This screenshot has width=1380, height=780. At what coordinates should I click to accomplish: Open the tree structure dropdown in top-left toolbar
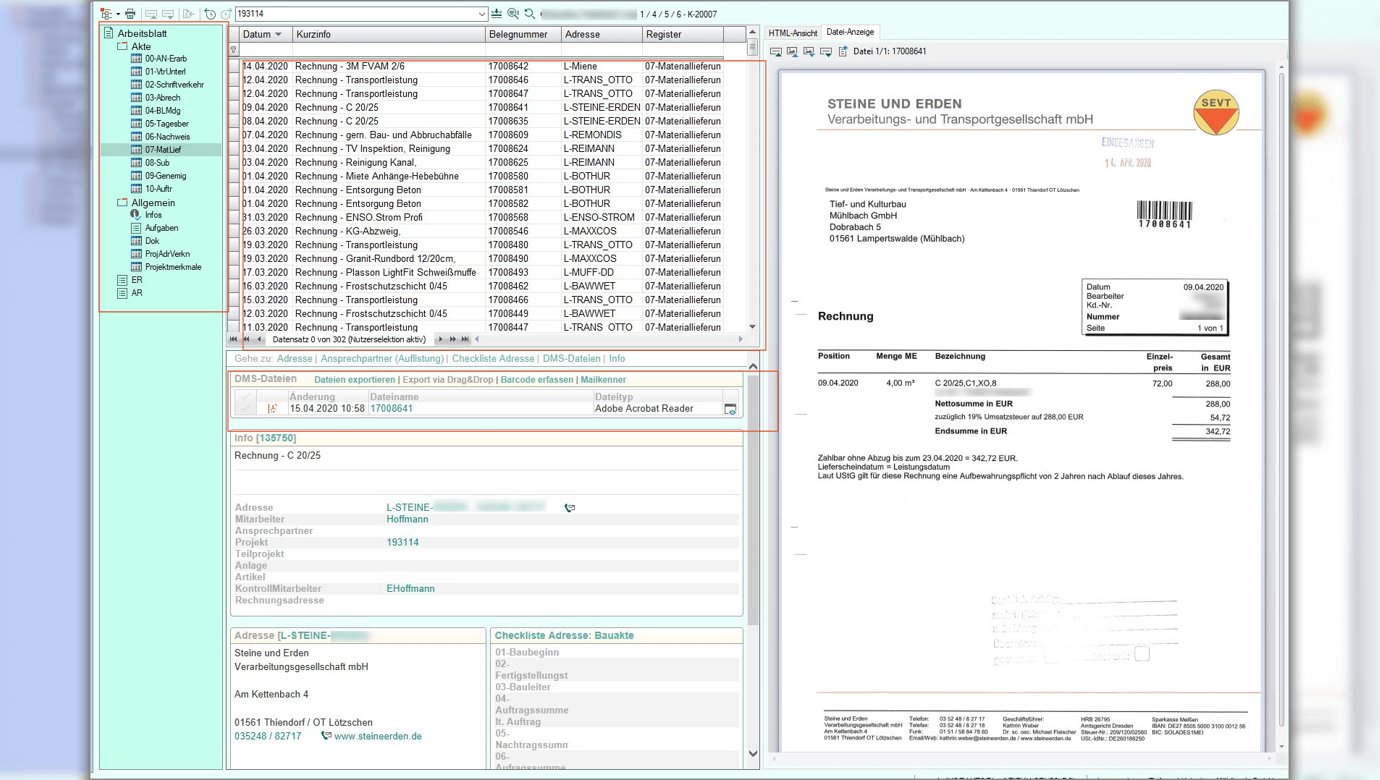[x=117, y=14]
